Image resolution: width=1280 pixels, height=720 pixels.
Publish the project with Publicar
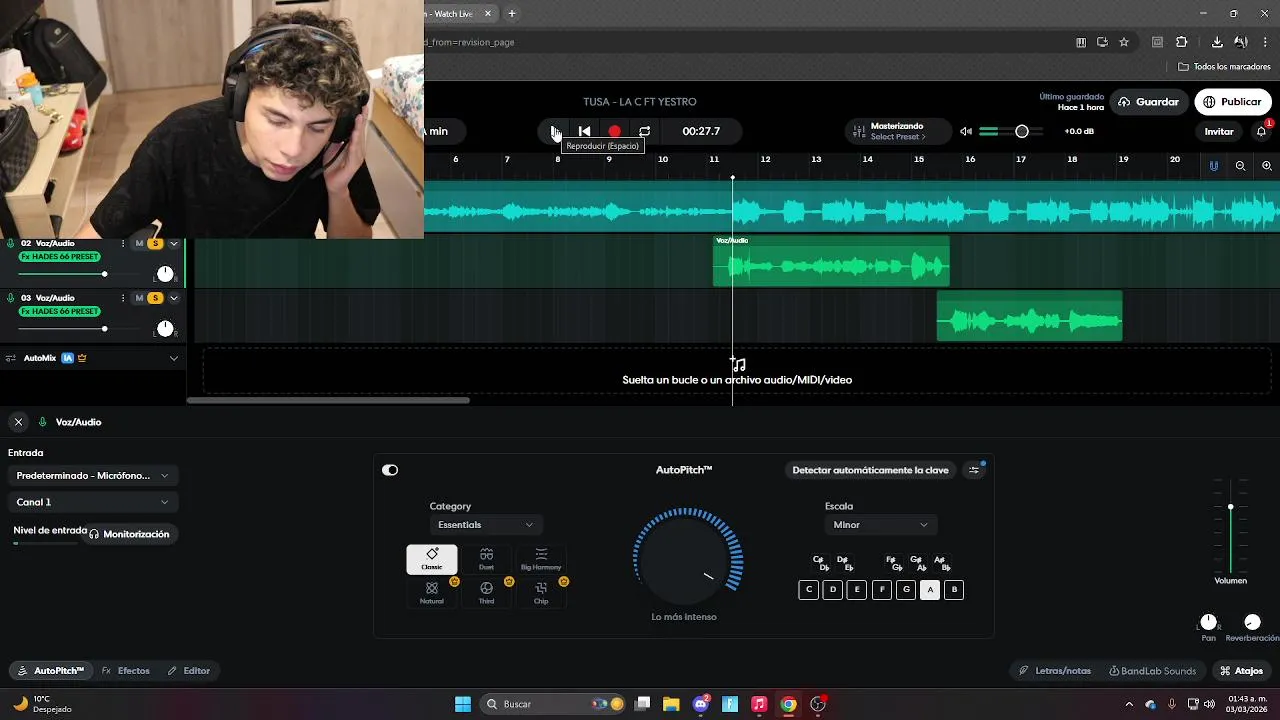[1233, 102]
